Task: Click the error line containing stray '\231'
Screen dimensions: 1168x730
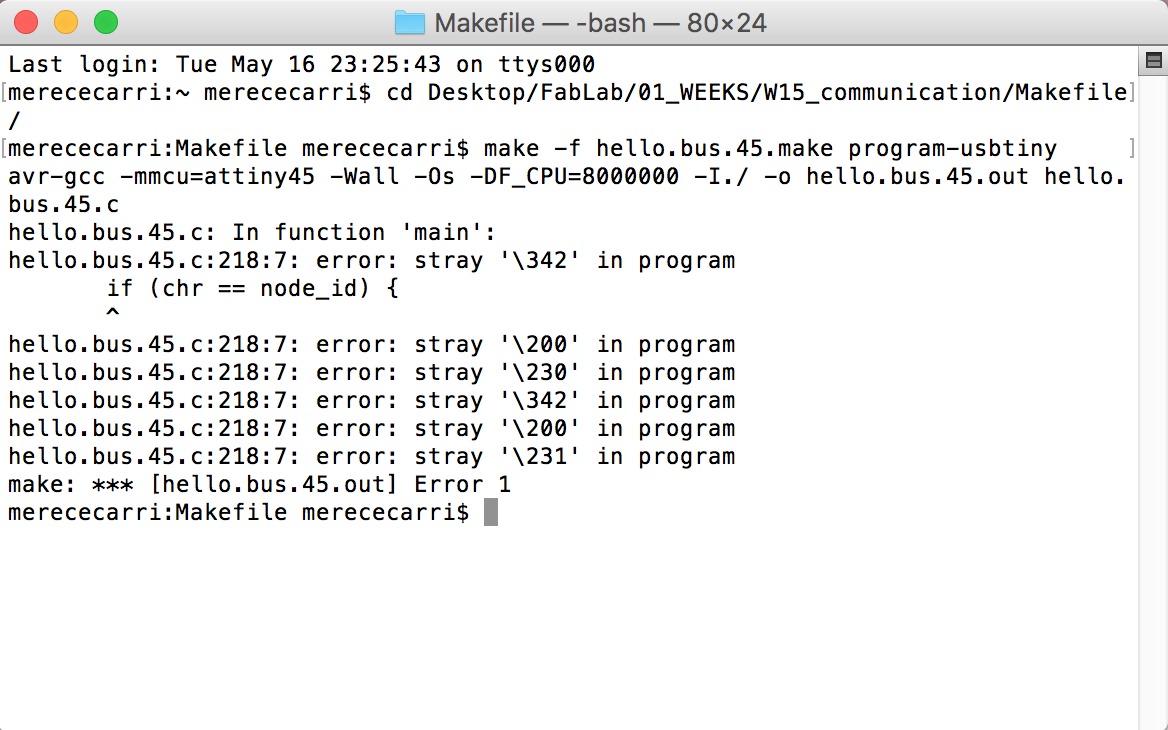Action: point(372,457)
